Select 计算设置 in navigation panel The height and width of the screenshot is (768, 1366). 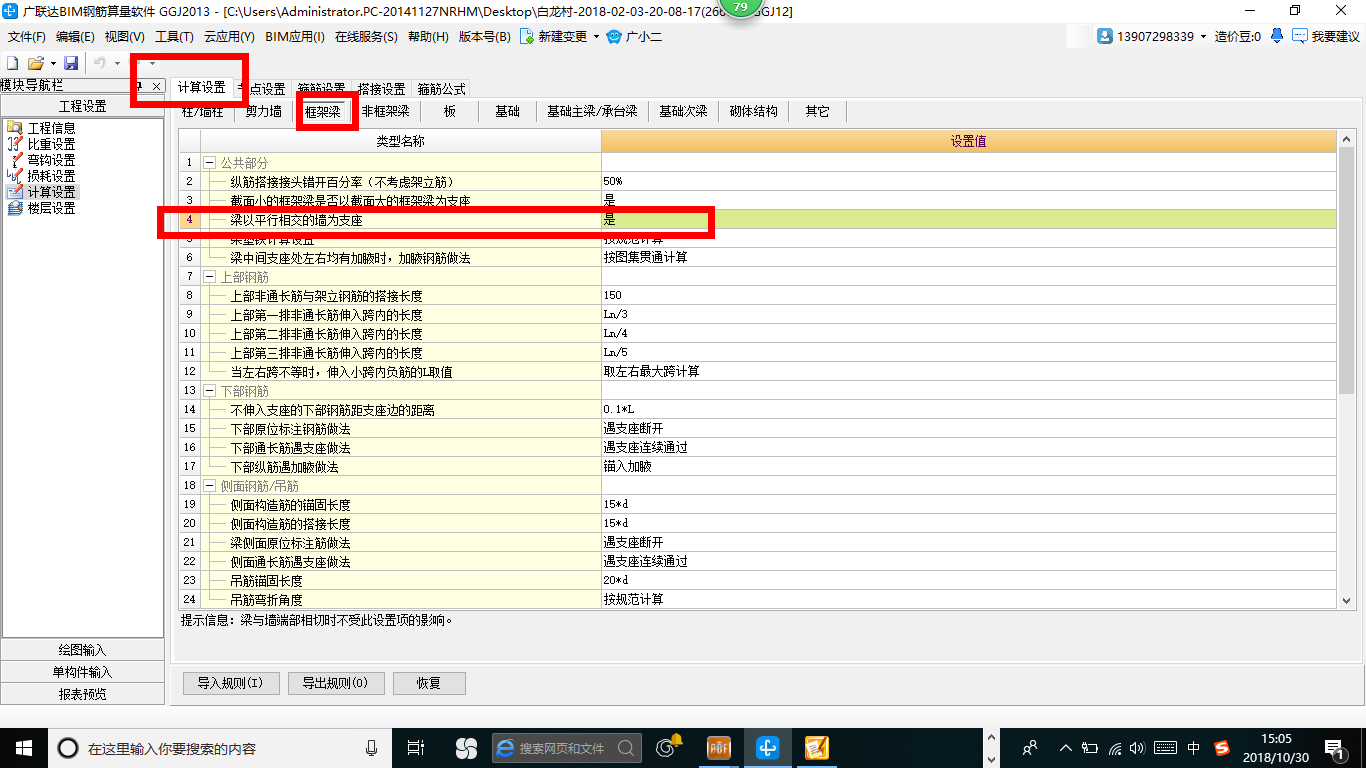(x=51, y=192)
